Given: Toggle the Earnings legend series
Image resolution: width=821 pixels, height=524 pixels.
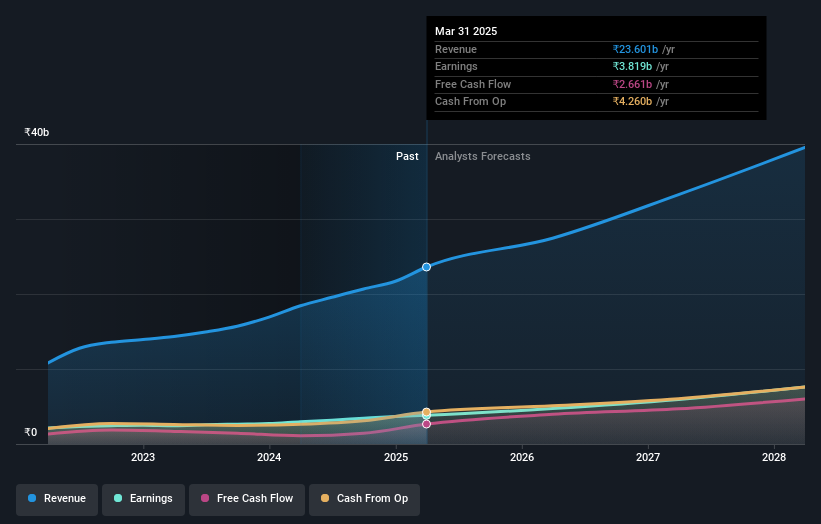Looking at the screenshot, I should [x=143, y=499].
